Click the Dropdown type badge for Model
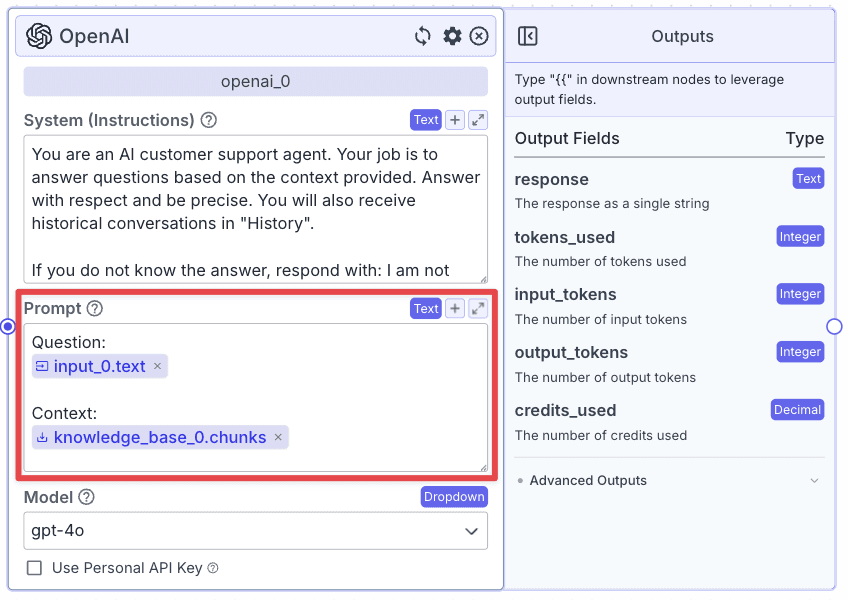The width and height of the screenshot is (848, 600). (x=454, y=497)
